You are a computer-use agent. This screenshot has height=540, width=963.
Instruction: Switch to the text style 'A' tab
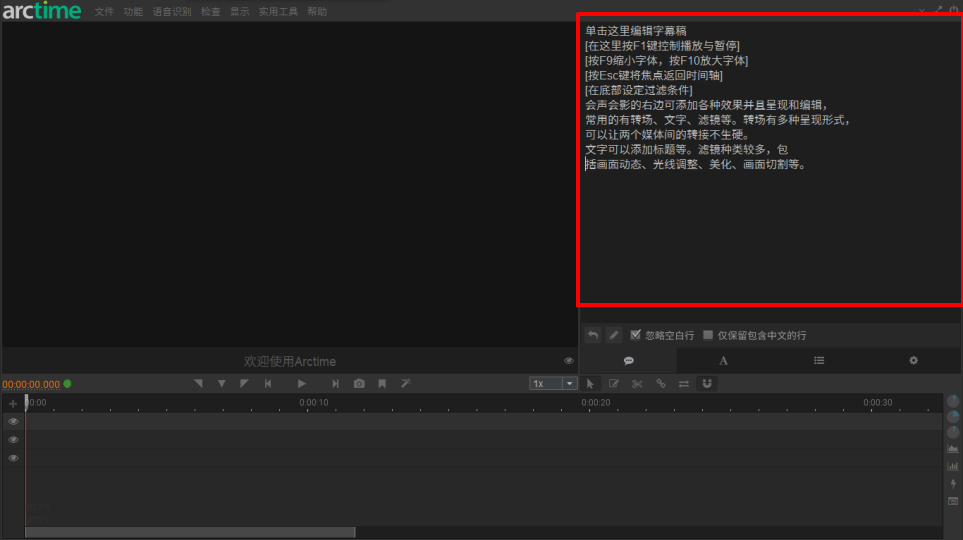click(x=723, y=360)
